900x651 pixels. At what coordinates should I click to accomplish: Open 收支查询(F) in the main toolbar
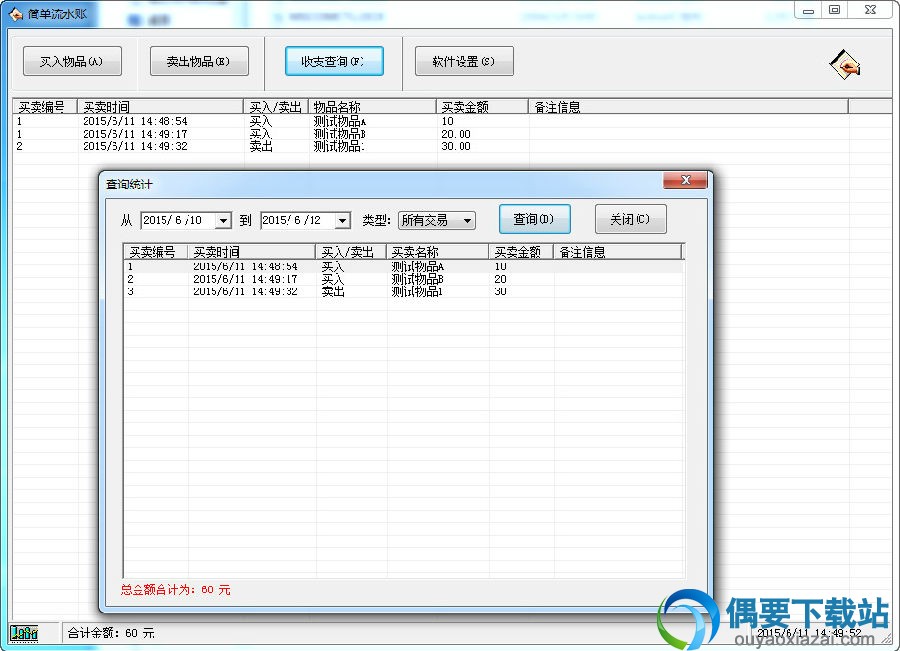tap(334, 61)
